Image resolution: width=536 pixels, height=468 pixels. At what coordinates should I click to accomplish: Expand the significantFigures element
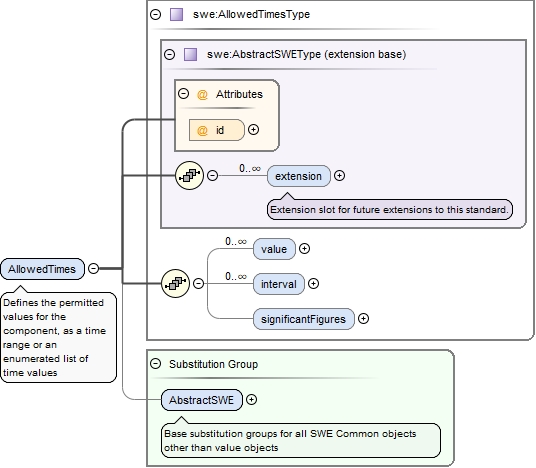(363, 319)
